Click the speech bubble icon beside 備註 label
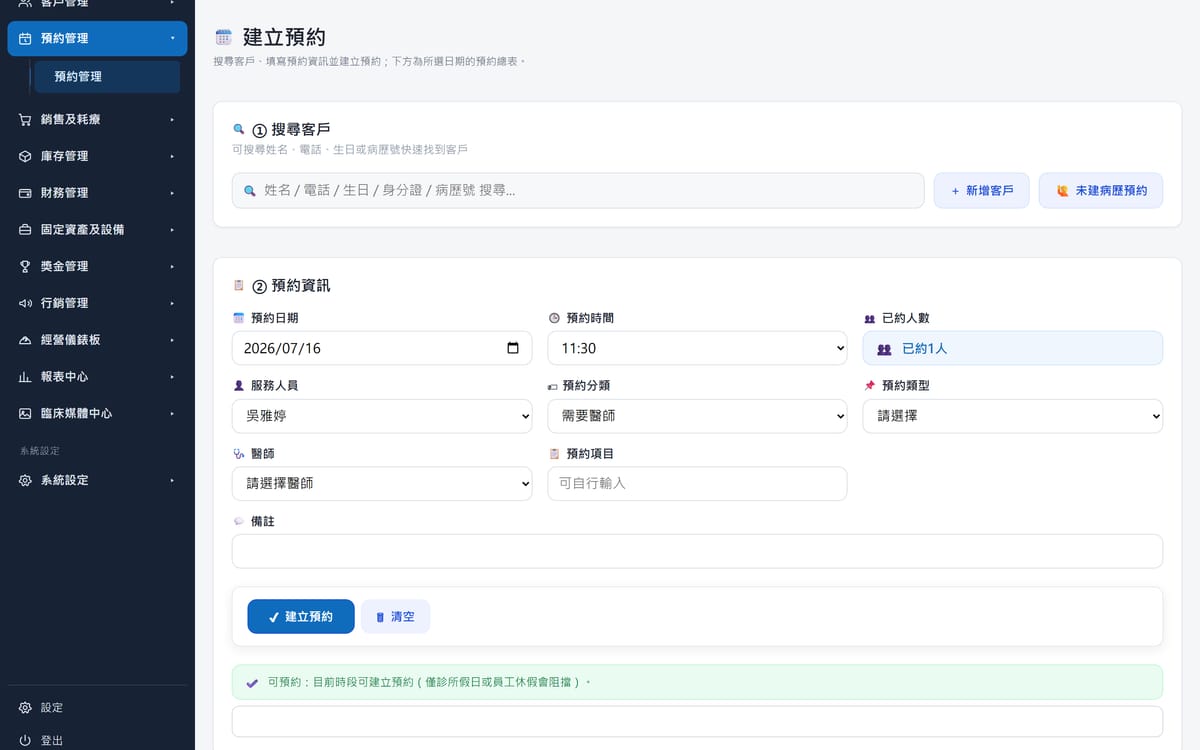This screenshot has width=1200, height=750. click(x=238, y=521)
